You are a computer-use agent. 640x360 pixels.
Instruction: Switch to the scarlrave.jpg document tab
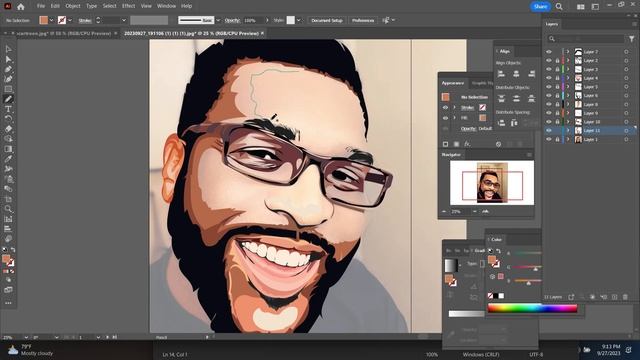(x=63, y=33)
